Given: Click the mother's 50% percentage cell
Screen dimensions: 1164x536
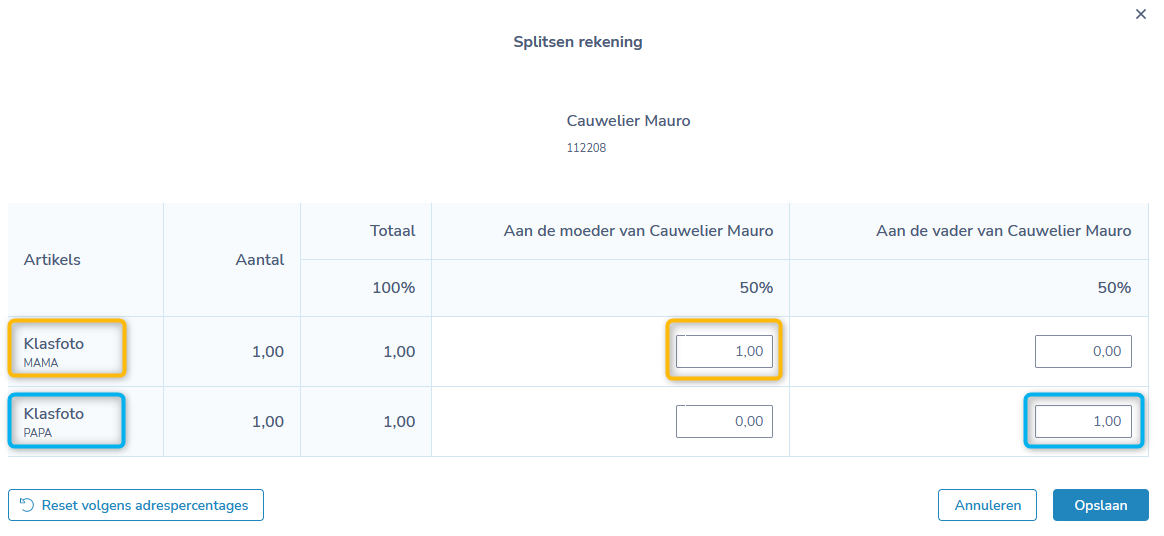Looking at the screenshot, I should 756,288.
